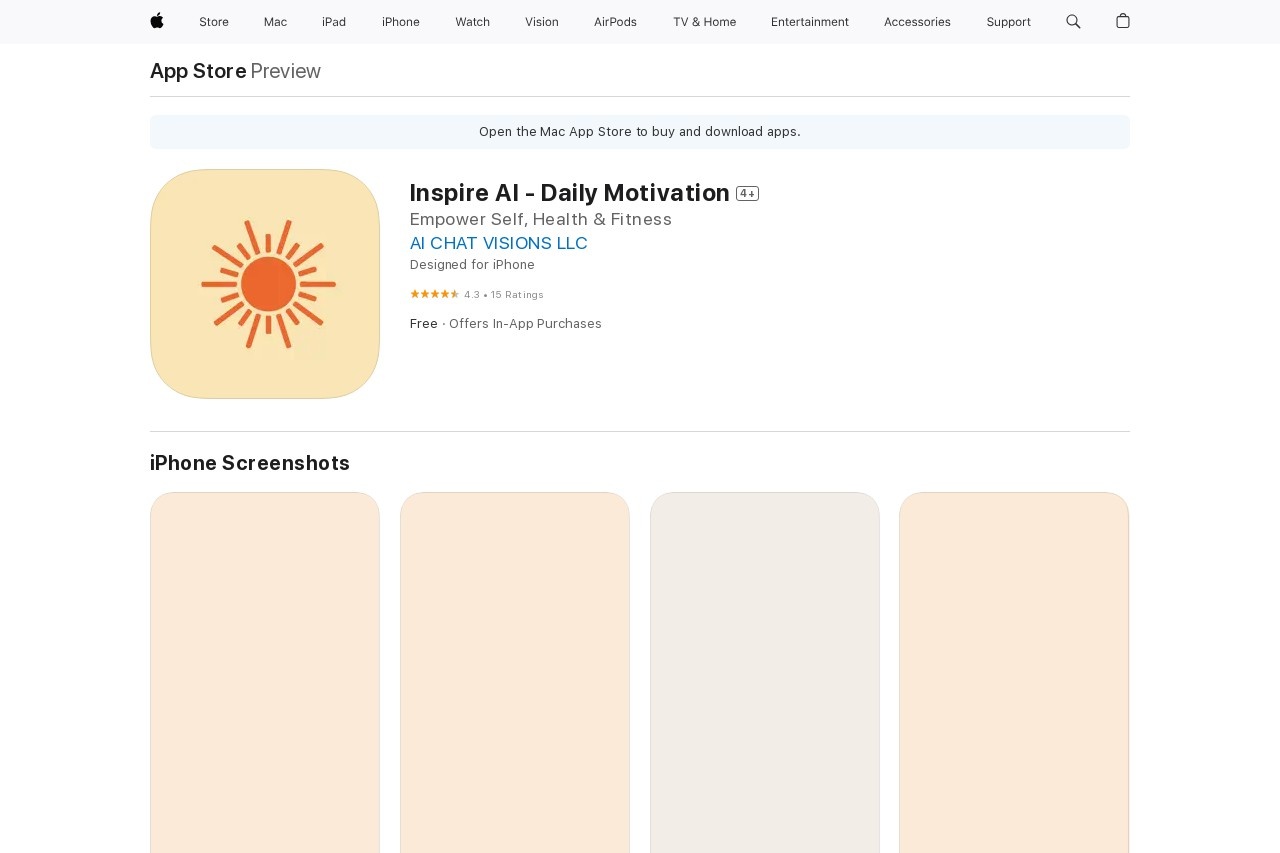1280x853 pixels.
Task: Open the shopping bag icon
Action: pyautogui.click(x=1123, y=21)
